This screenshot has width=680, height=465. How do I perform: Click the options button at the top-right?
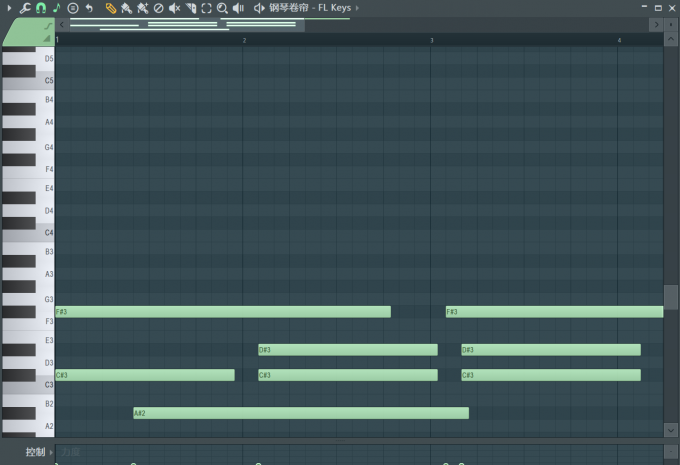click(670, 25)
